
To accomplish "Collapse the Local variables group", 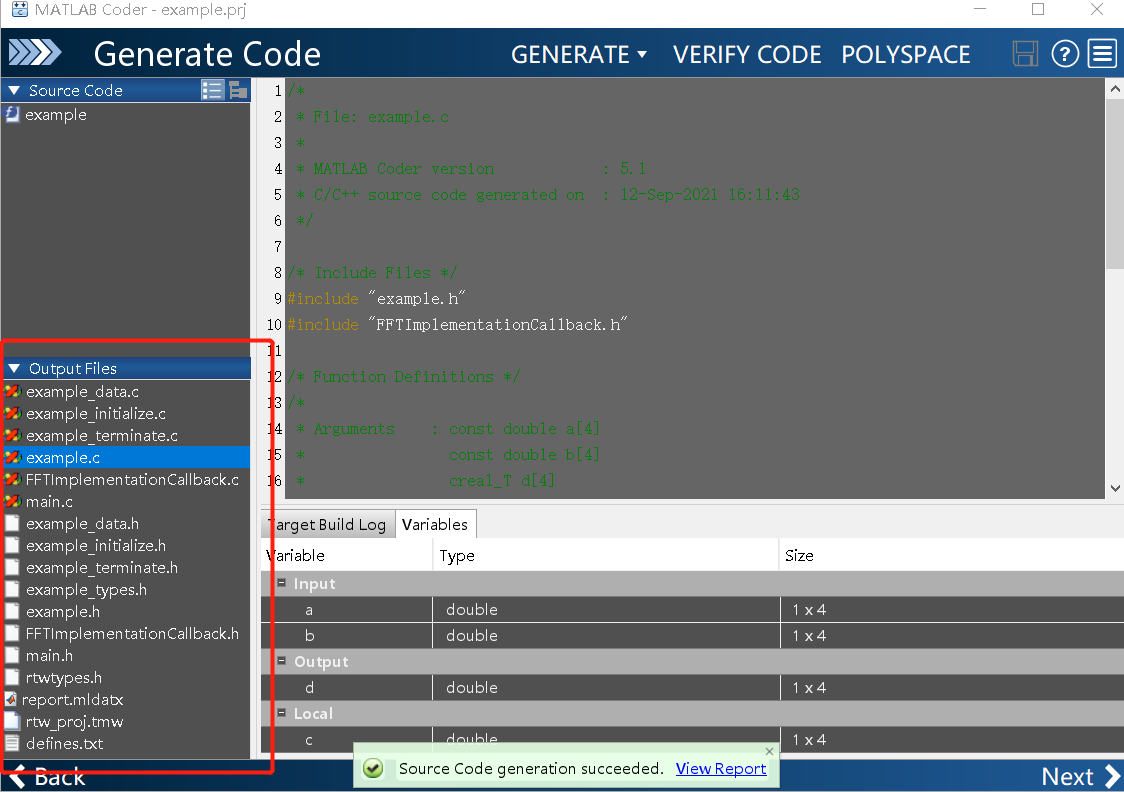I will (x=282, y=713).
